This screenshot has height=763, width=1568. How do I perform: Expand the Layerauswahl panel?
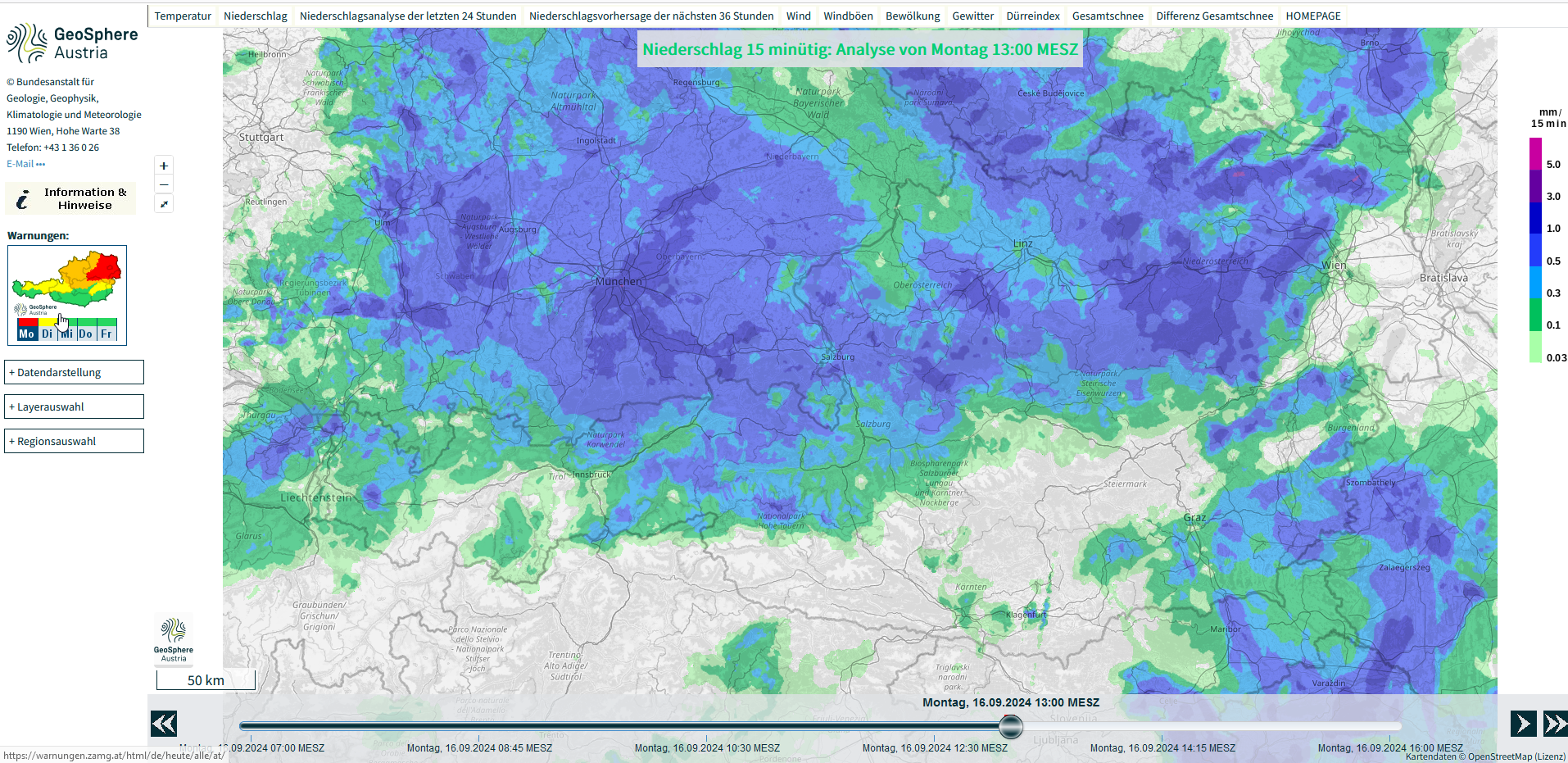pos(74,406)
